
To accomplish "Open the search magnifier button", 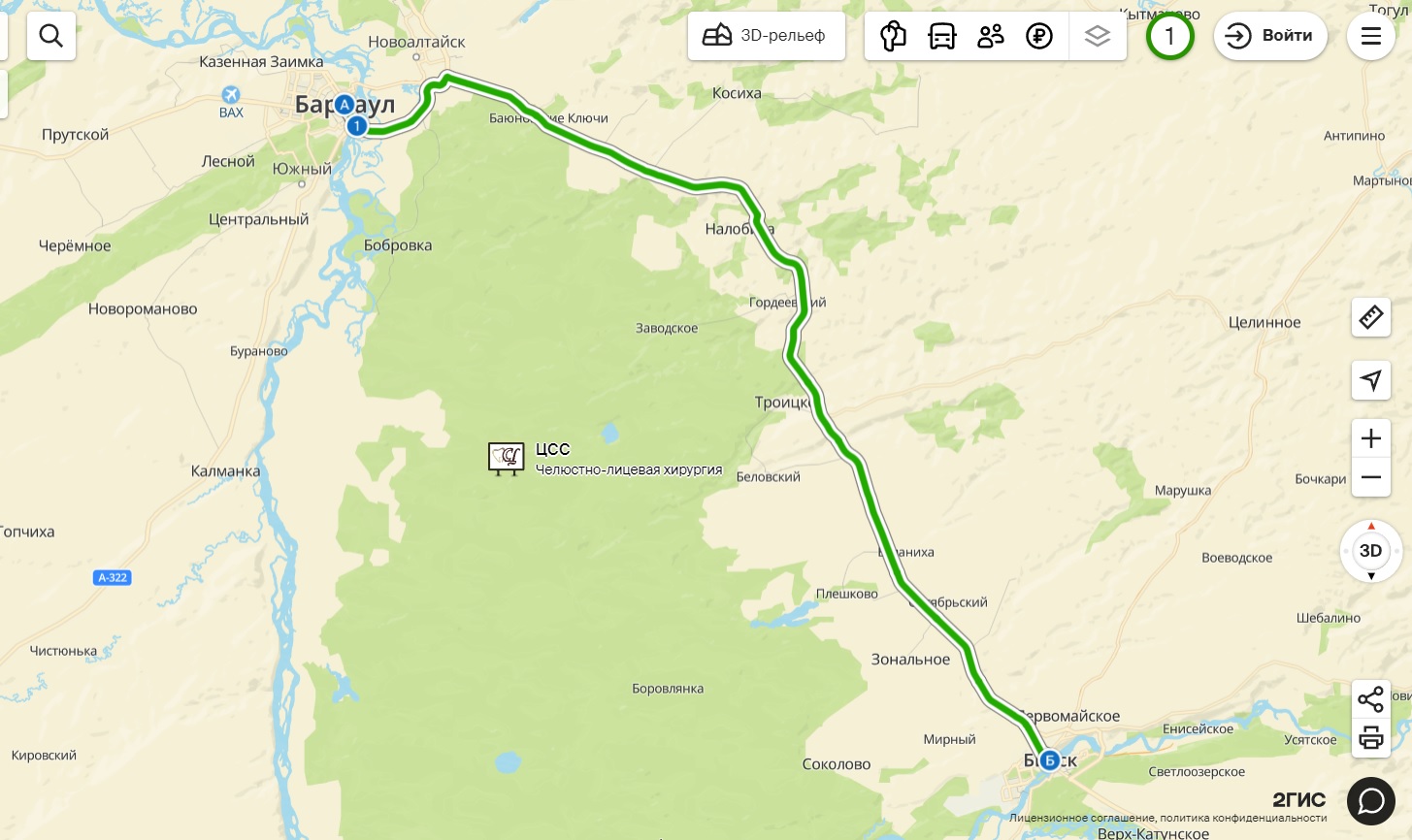I will click(51, 36).
